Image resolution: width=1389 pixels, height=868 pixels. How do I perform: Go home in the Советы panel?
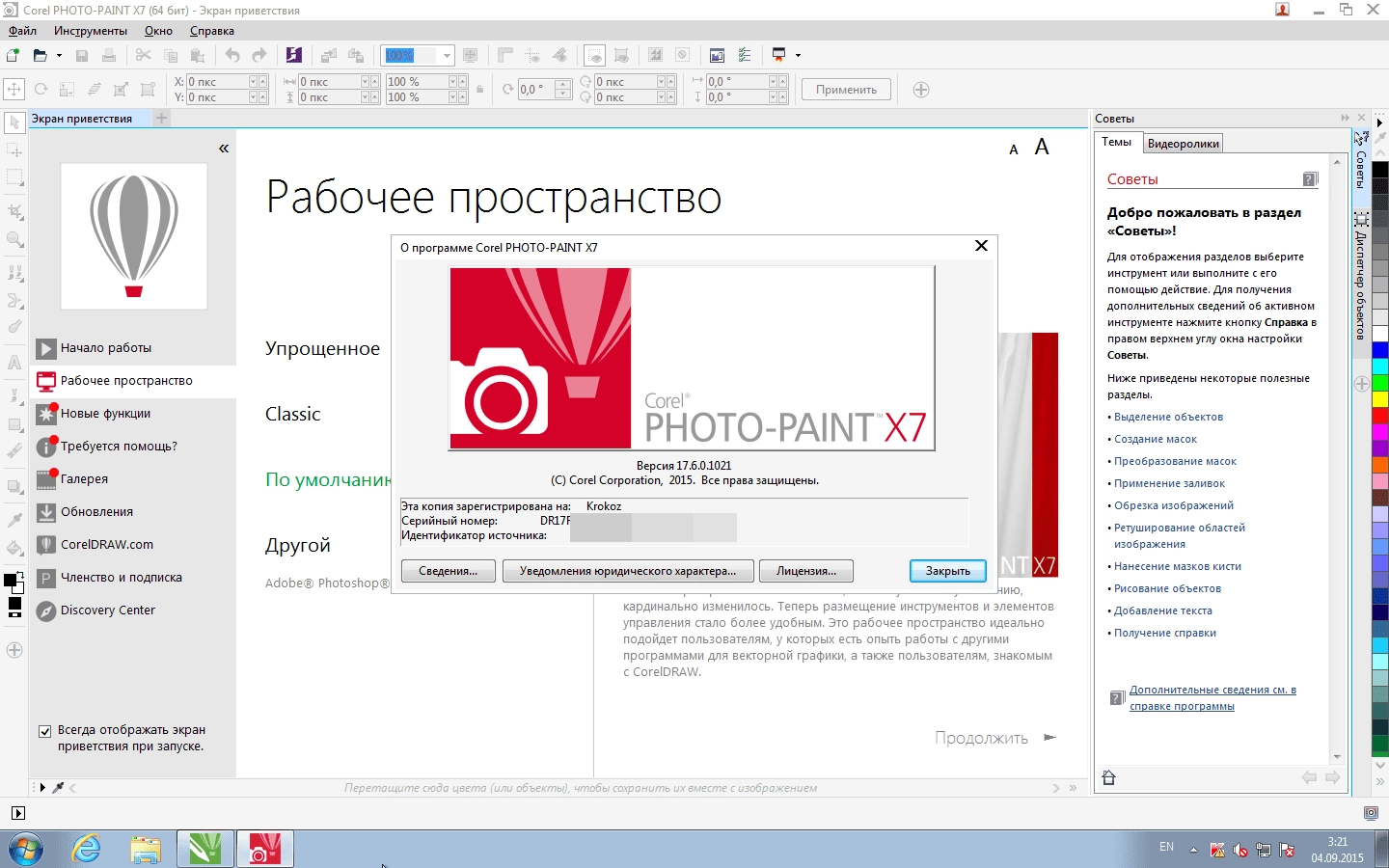pos(1108,777)
